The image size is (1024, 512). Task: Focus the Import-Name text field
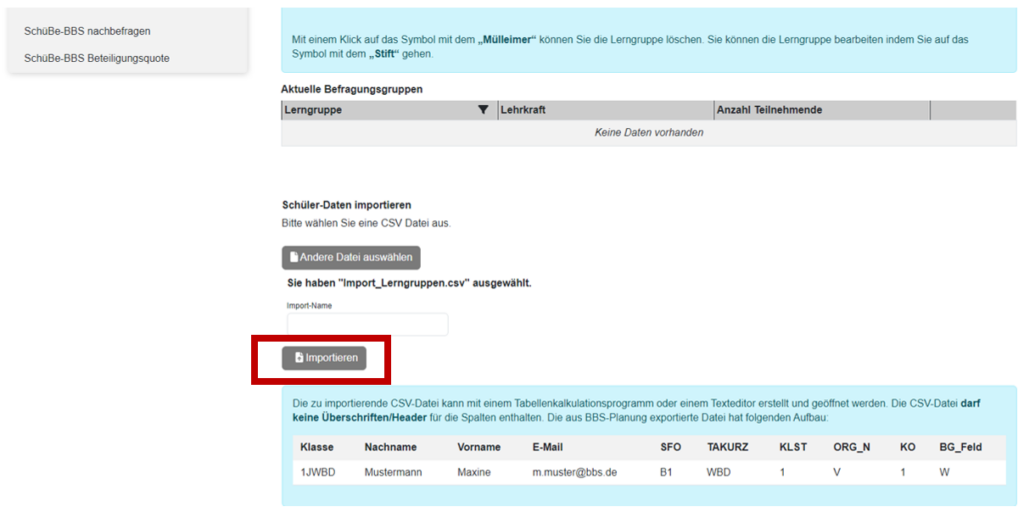(x=367, y=324)
